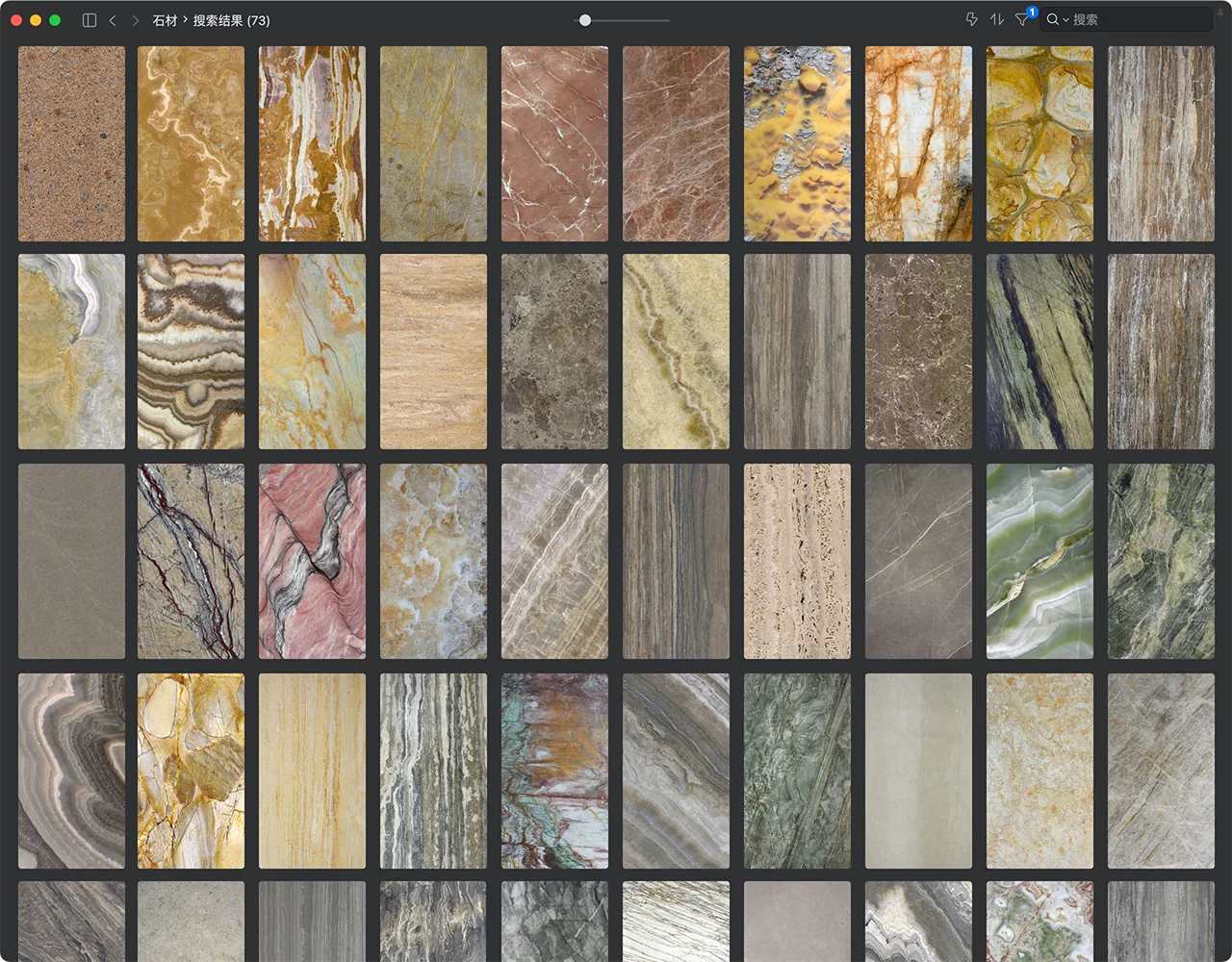Select the taupe stone with maroon veins
The width and height of the screenshot is (1232, 962).
pyautogui.click(x=191, y=561)
